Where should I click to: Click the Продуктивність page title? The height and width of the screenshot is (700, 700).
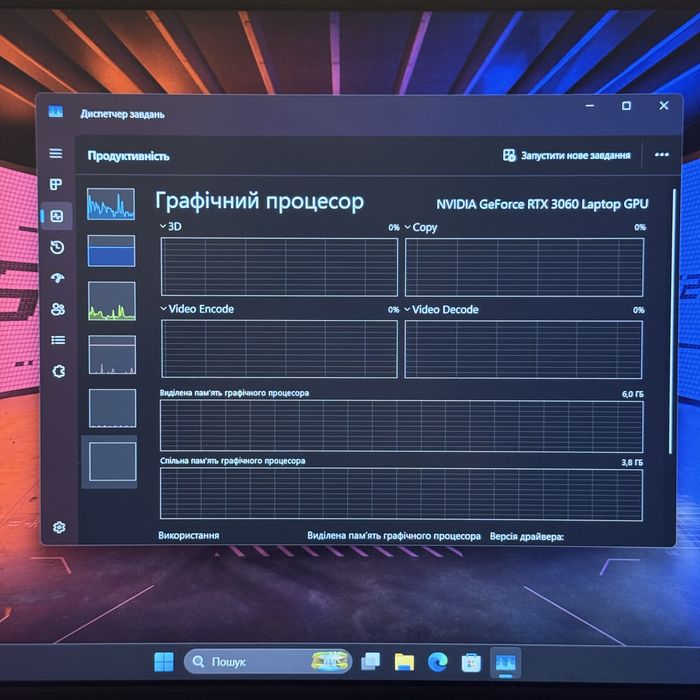pyautogui.click(x=129, y=156)
